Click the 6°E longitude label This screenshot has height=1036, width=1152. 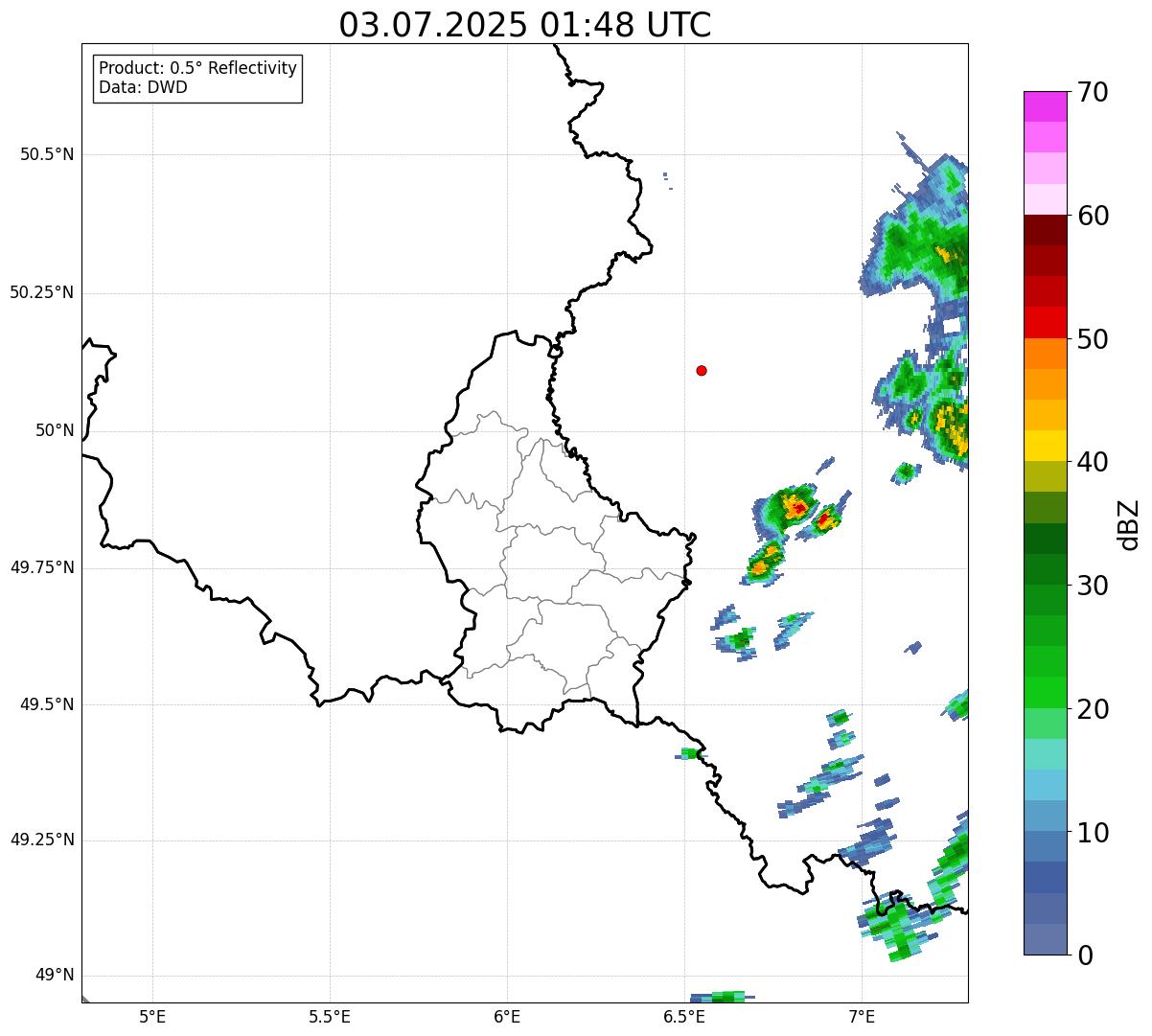(507, 1016)
